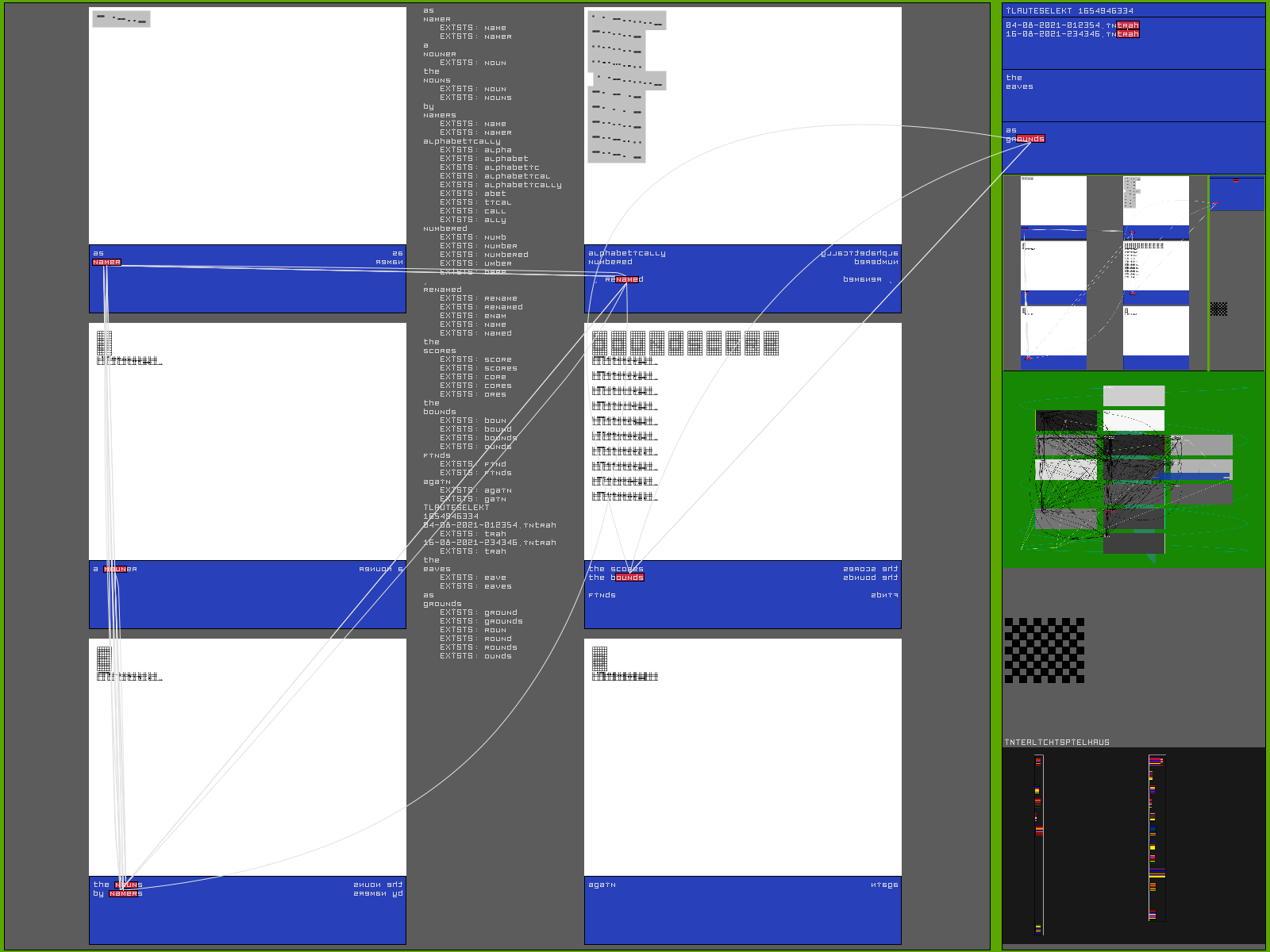Click the highlighted 'namer' word in top-left panel
The image size is (1270, 952).
[106, 262]
